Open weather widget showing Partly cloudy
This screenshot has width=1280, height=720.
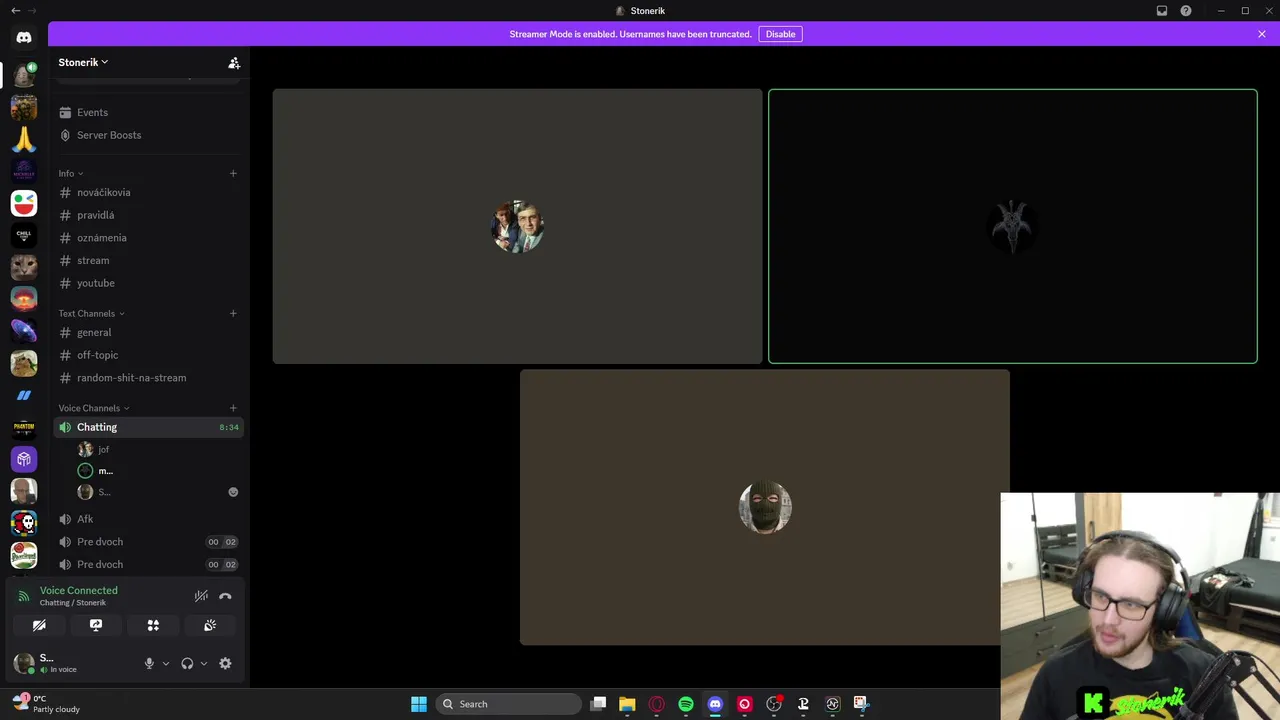45,704
